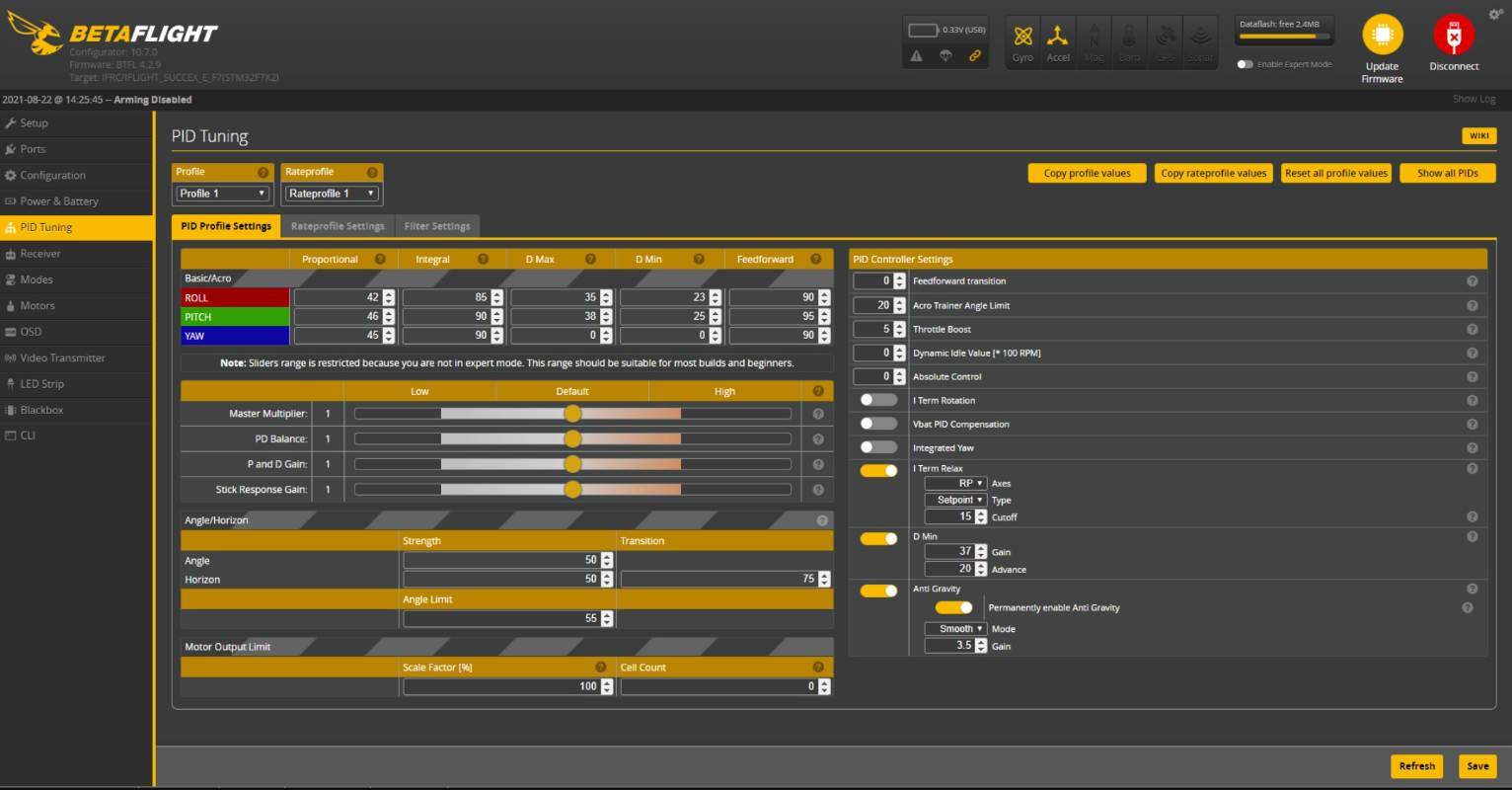Click Copy rateprofile values button
1512x790 pixels.
point(1213,173)
